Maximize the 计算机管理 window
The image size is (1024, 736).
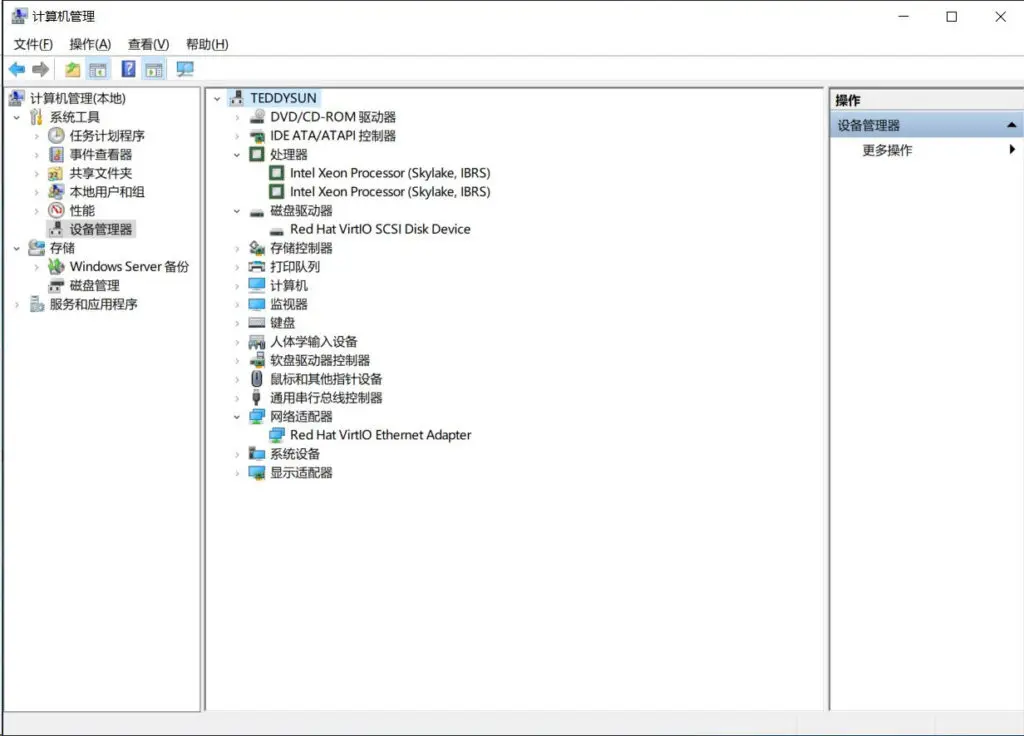952,17
